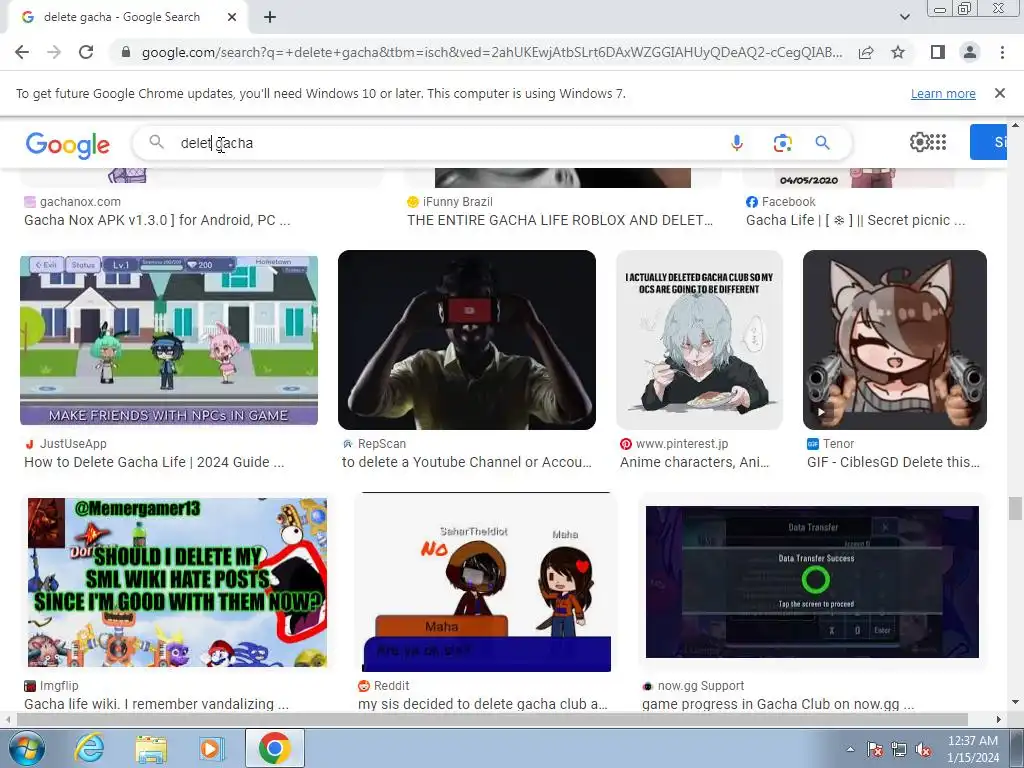
Task: Share this page from the address bar
Action: [866, 52]
